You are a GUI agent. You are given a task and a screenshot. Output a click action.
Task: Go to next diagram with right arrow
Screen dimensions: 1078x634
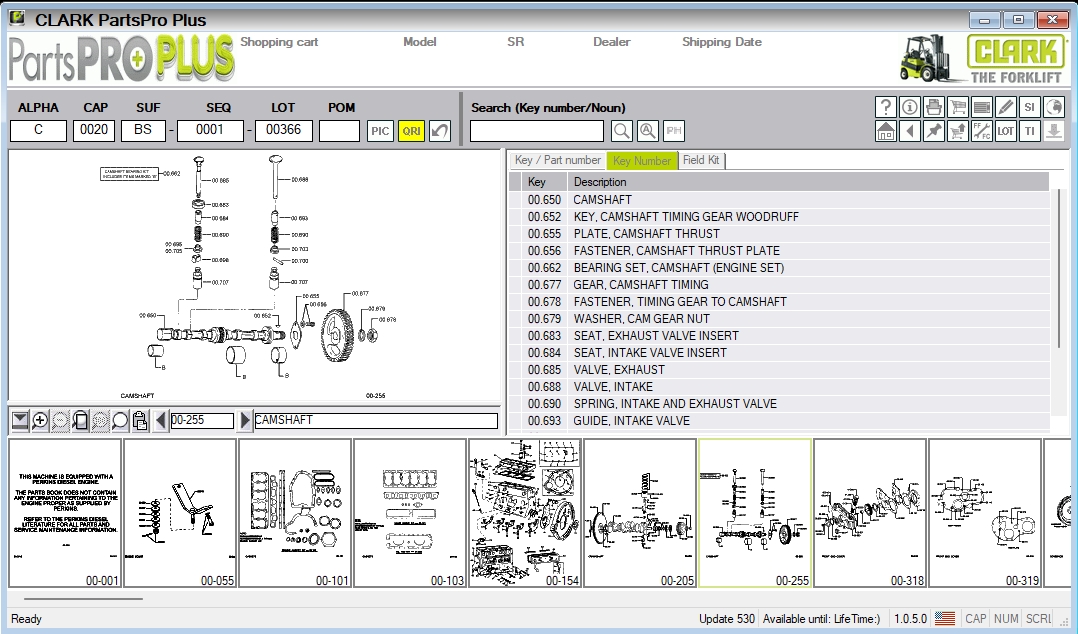245,421
